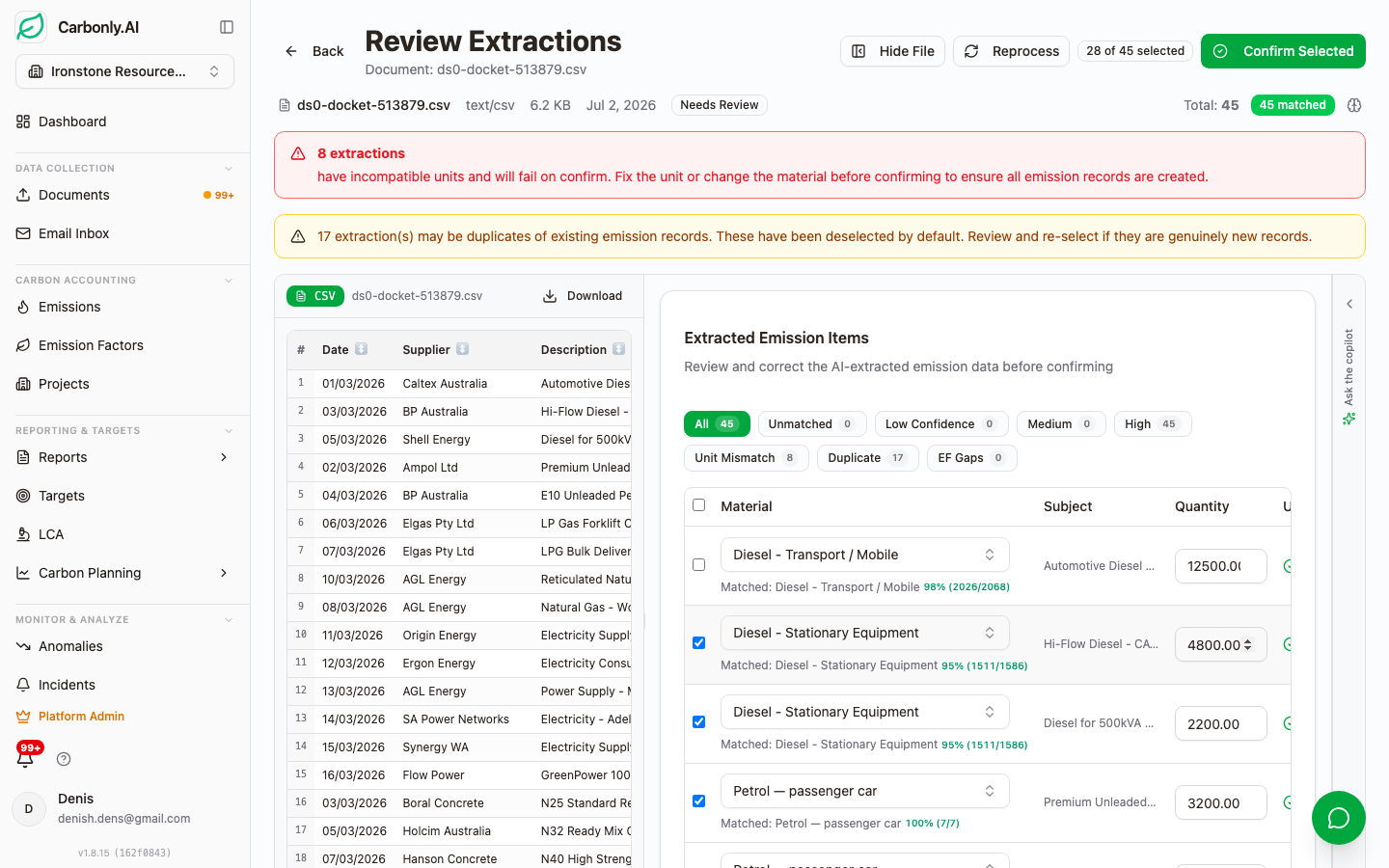Click the Documents upload icon

click(x=23, y=195)
